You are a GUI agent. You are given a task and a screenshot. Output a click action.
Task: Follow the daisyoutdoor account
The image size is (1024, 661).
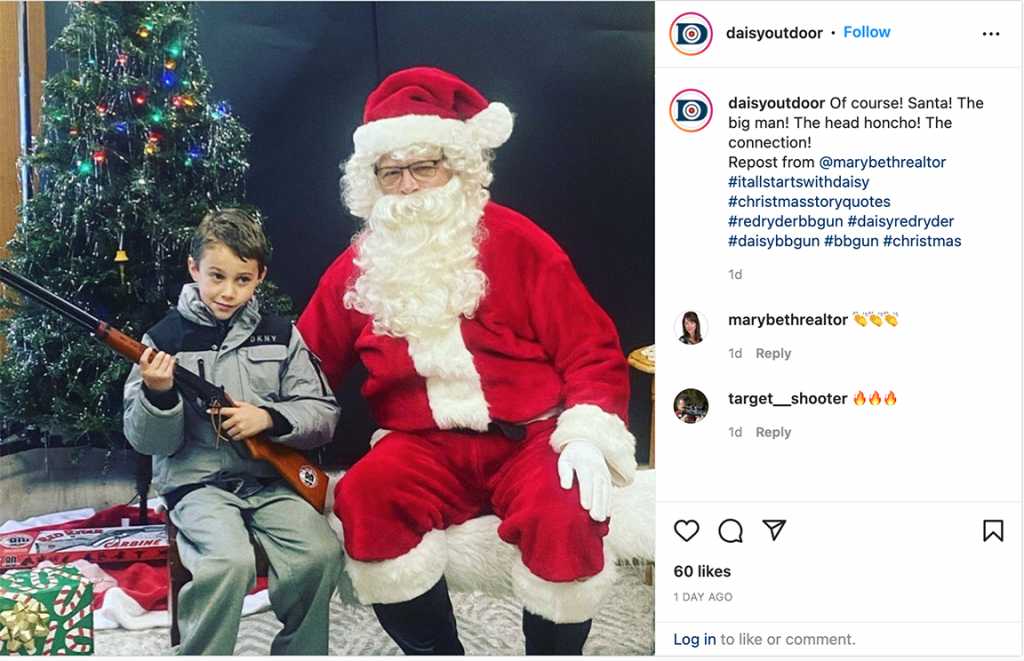pos(867,32)
